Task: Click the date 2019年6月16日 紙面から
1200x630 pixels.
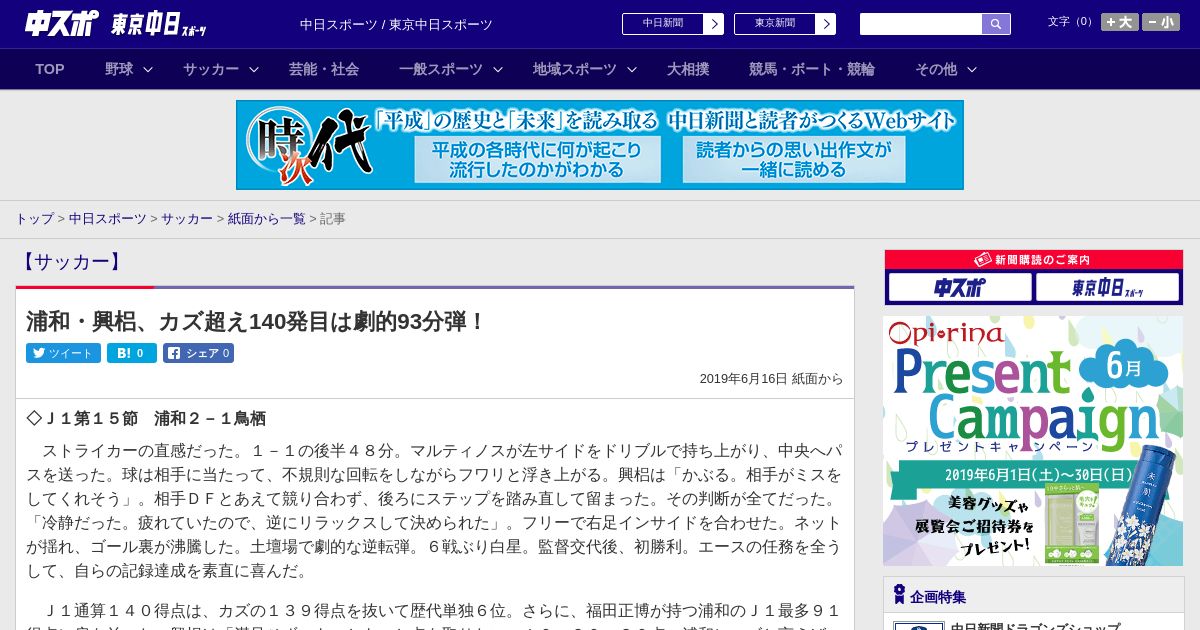Action: (x=771, y=379)
